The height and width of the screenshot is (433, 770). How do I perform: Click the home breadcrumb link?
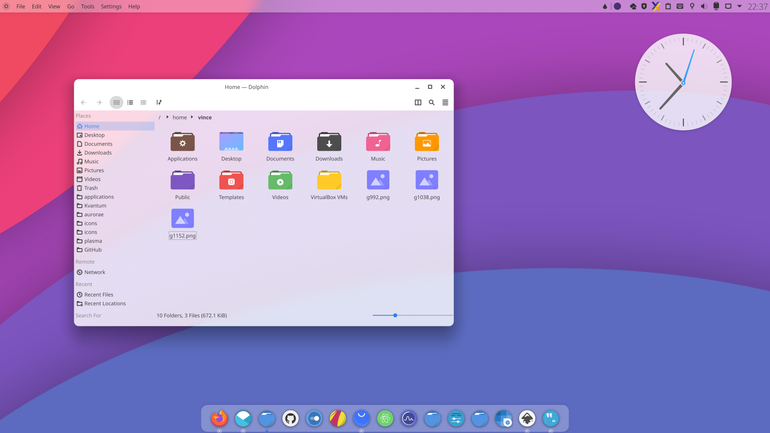pos(180,117)
